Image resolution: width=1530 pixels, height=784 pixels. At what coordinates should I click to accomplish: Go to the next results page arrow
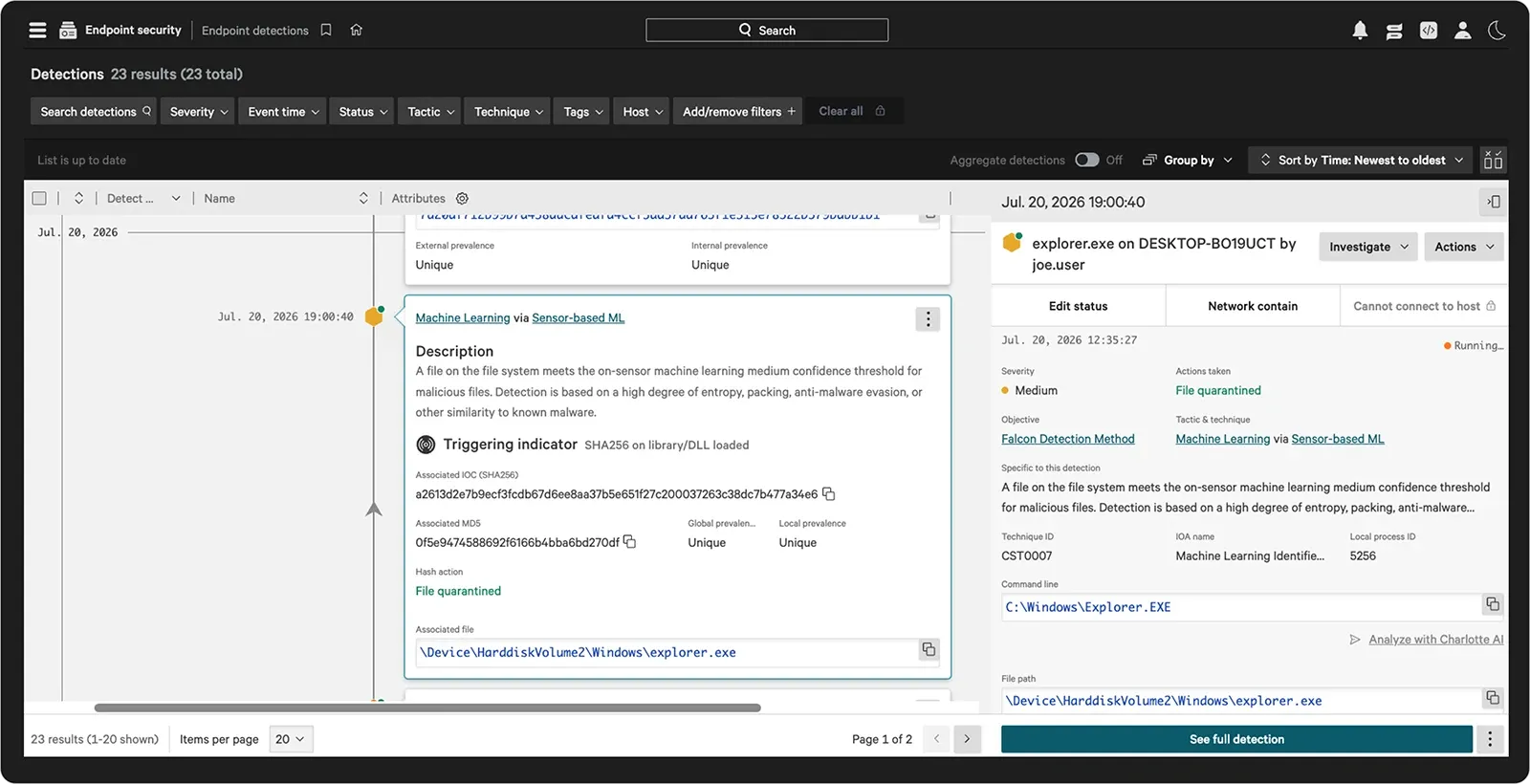[x=967, y=739]
